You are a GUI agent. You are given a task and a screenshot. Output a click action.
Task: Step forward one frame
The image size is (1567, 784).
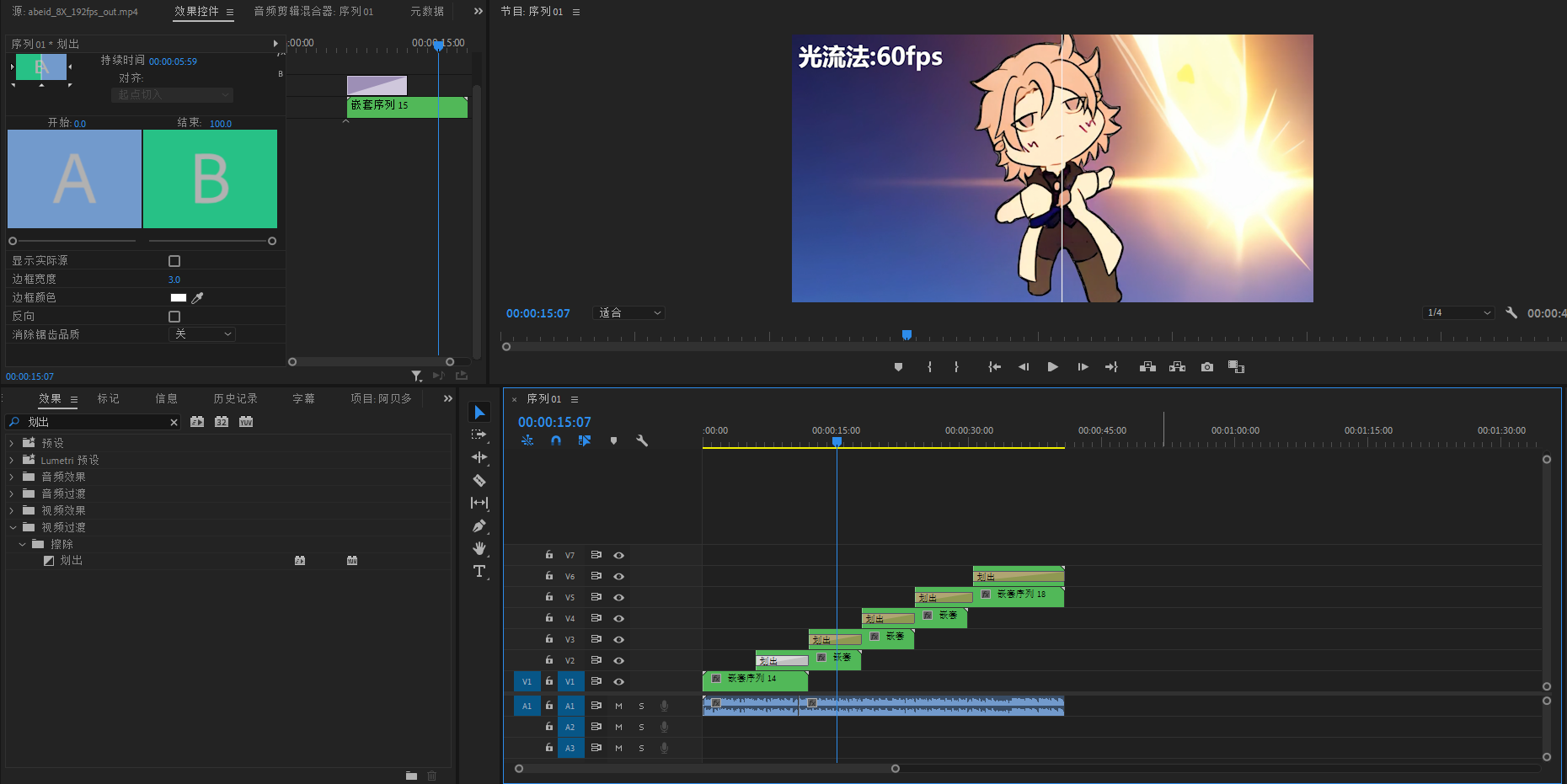point(1083,367)
